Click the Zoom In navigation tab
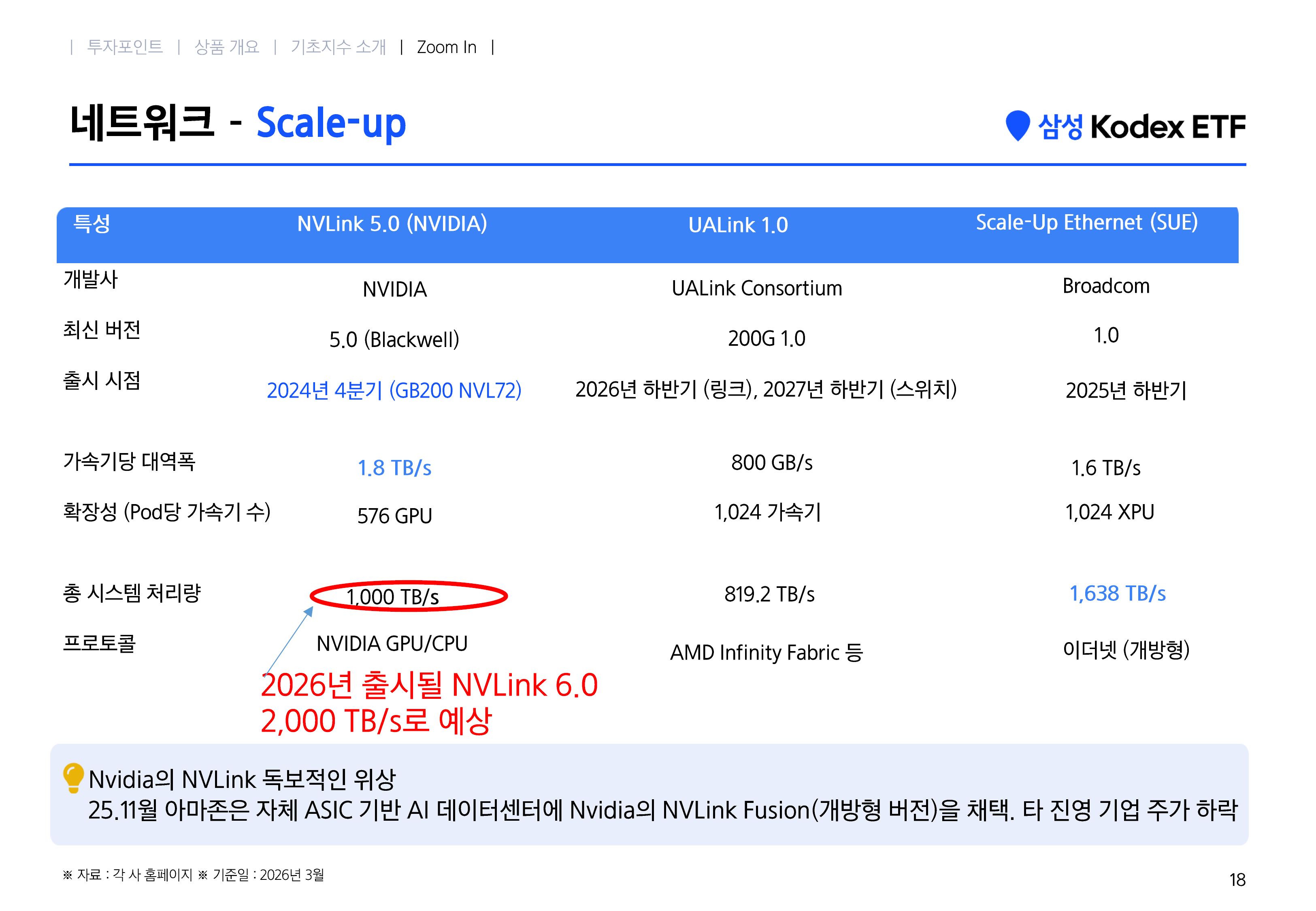Image resolution: width=1316 pixels, height=911 pixels. [446, 47]
